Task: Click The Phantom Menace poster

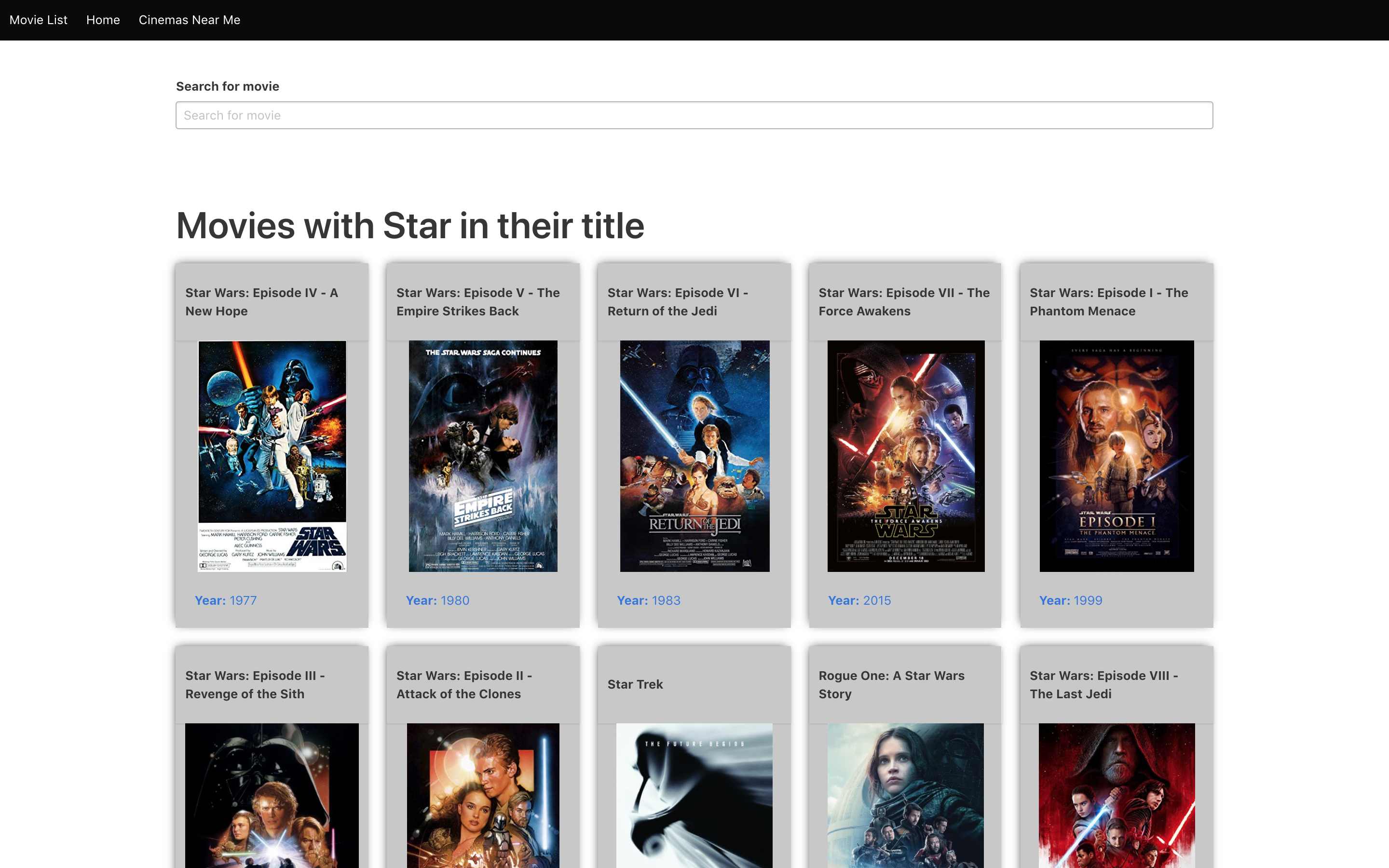Action: point(1117,456)
